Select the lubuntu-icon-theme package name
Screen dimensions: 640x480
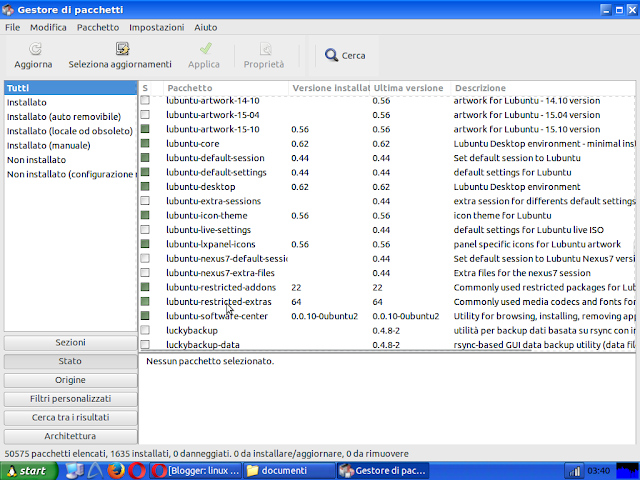pos(207,216)
